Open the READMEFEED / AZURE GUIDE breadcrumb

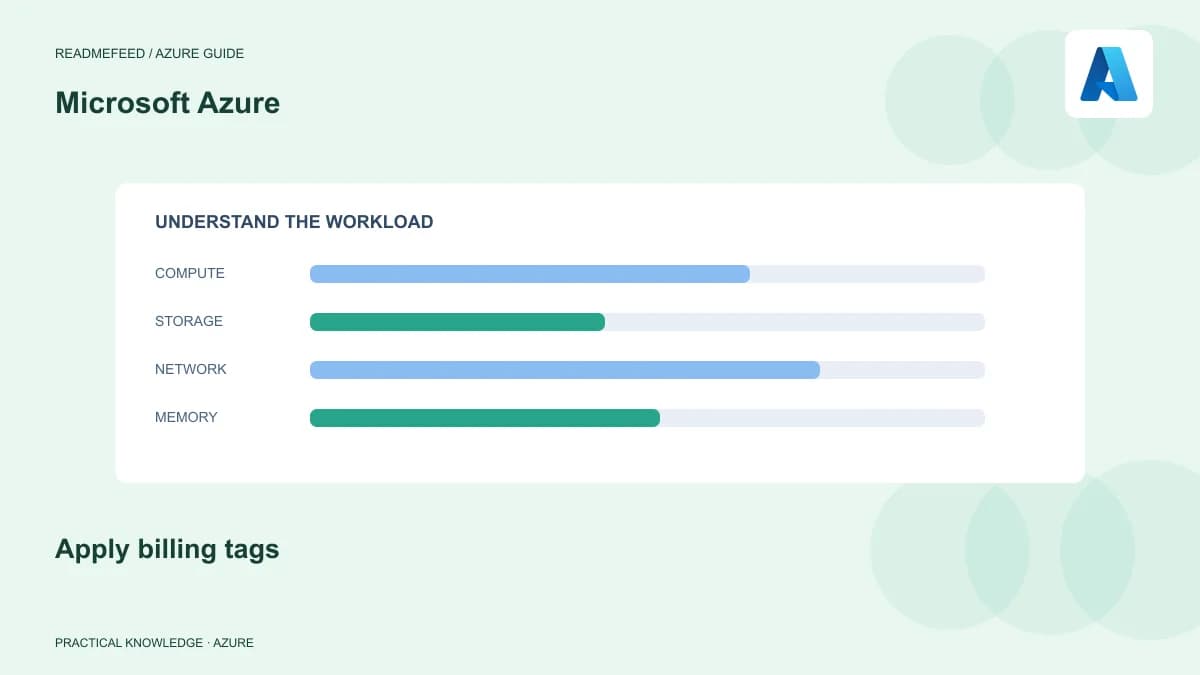coord(149,53)
